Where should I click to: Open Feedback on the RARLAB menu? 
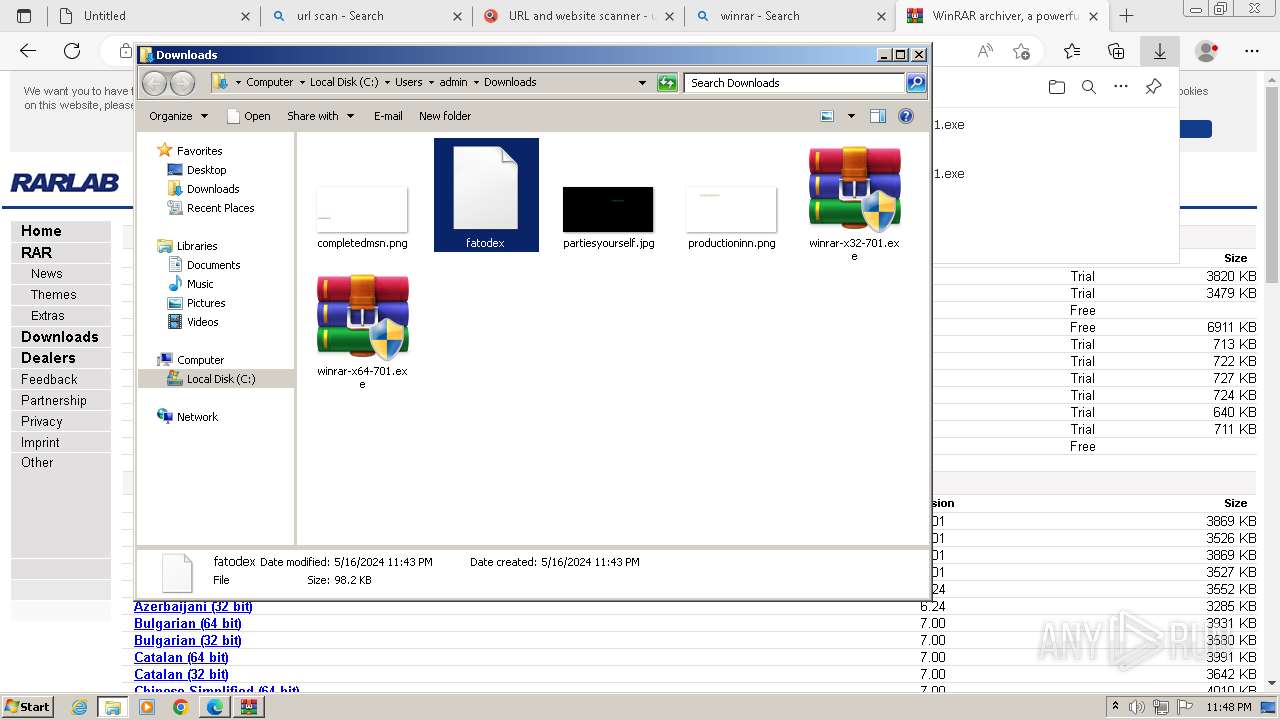[49, 380]
